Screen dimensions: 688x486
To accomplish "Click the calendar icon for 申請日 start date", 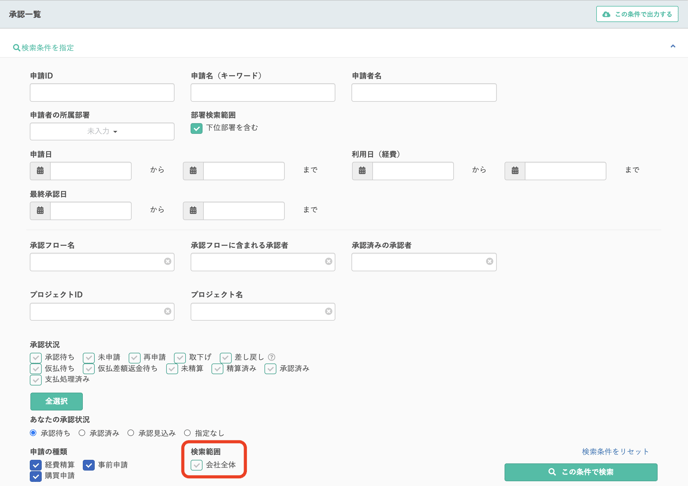I will (x=40, y=171).
